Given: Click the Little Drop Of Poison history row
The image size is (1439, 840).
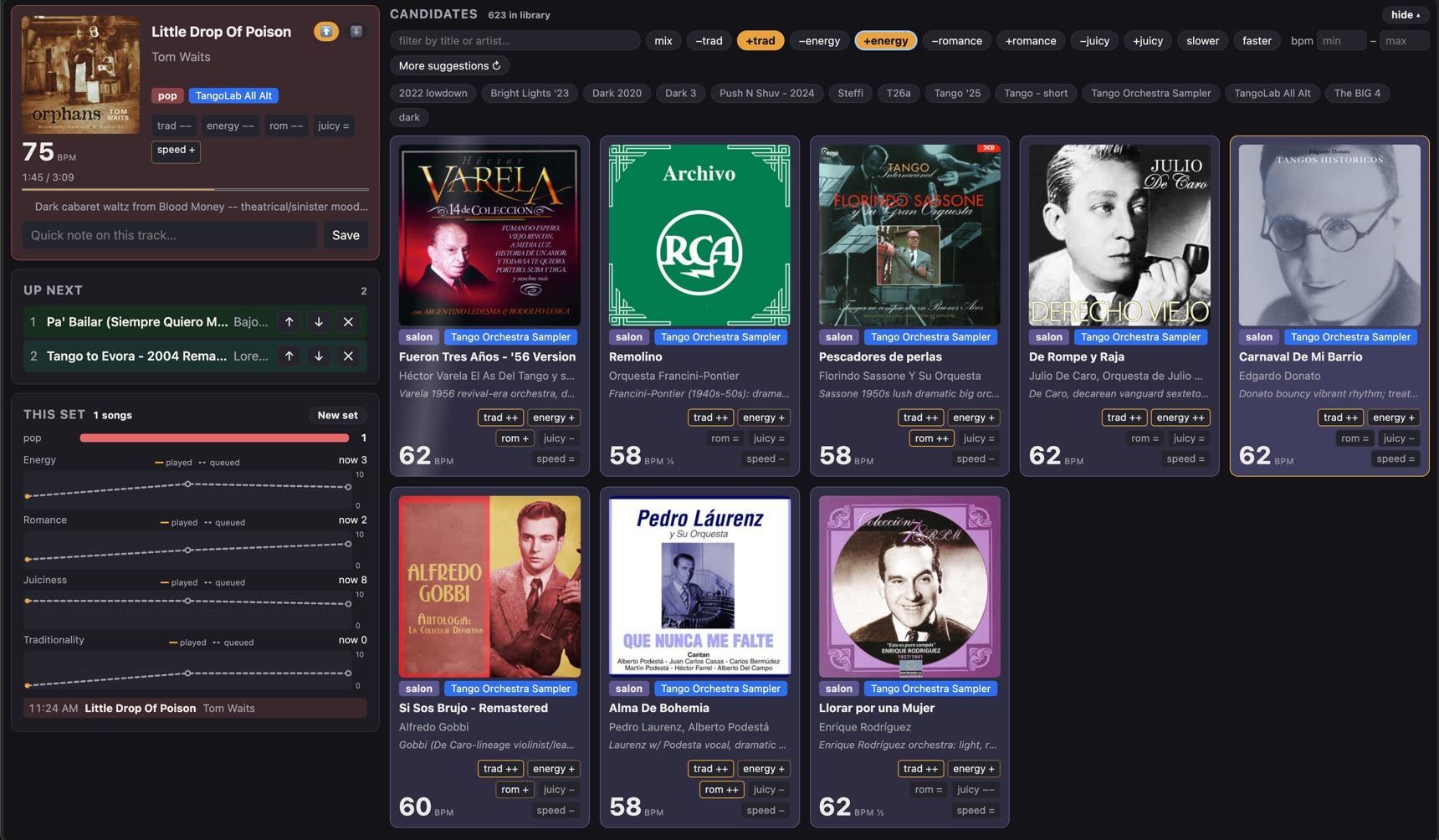Looking at the screenshot, I should pos(195,708).
